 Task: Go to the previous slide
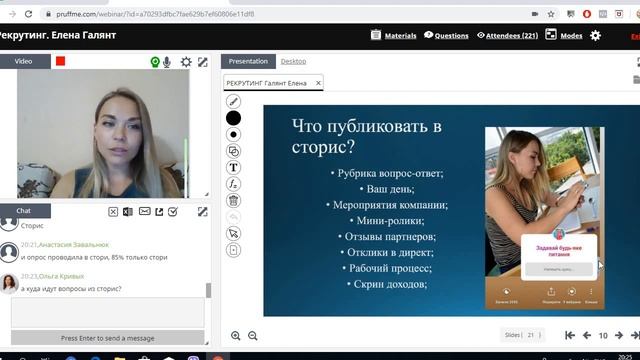point(587,336)
